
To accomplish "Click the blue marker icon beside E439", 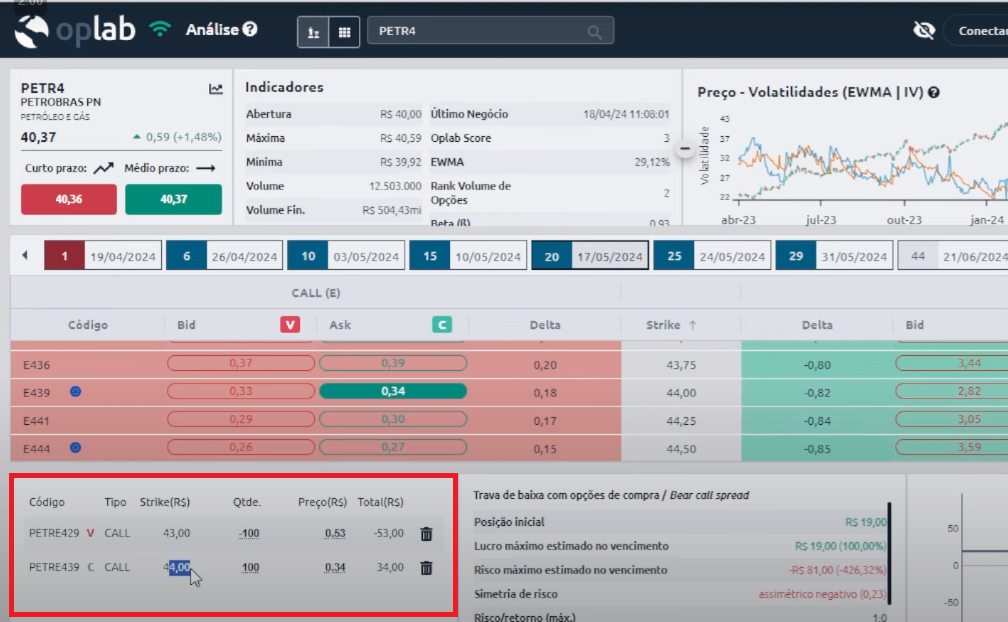I will click(x=75, y=391).
